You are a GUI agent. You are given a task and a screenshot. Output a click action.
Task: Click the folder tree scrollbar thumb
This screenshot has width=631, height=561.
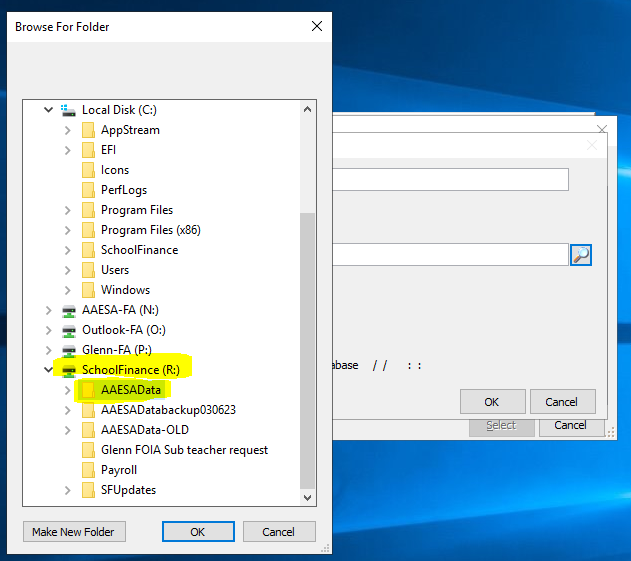click(x=307, y=350)
